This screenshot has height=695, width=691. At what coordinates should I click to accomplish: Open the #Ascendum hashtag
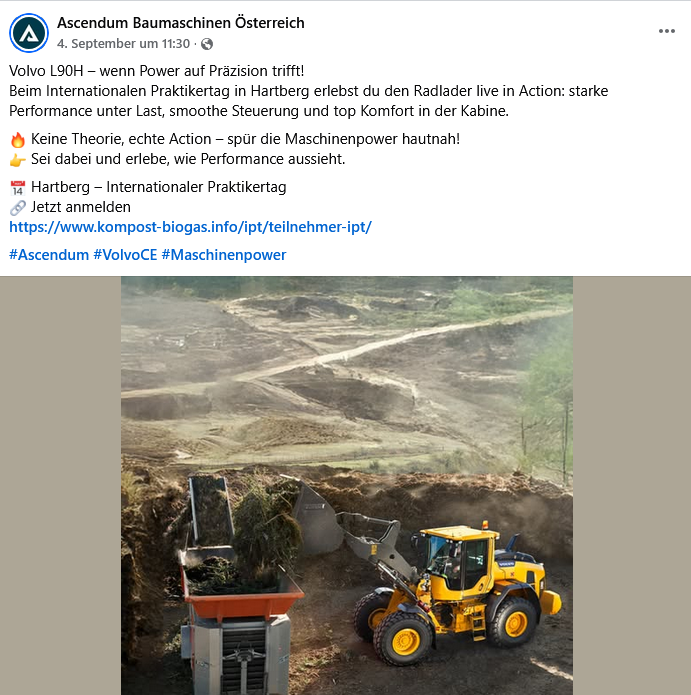[x=49, y=255]
